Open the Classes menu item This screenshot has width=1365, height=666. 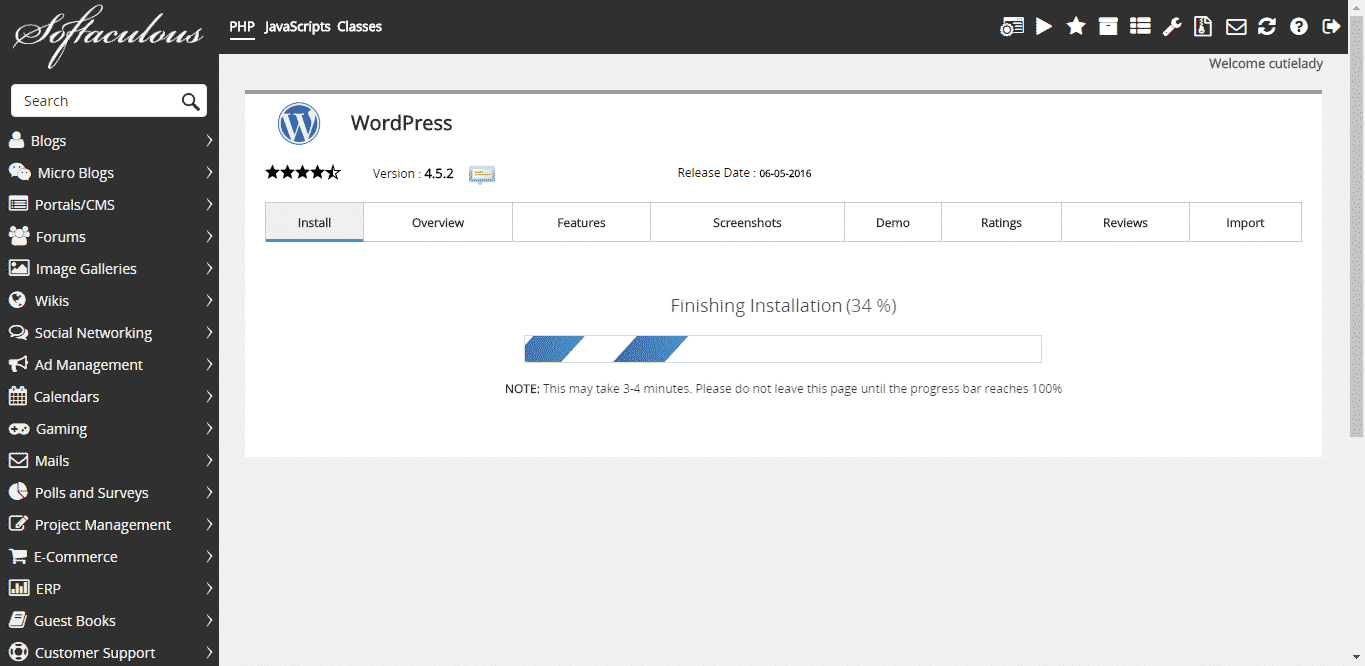(360, 27)
